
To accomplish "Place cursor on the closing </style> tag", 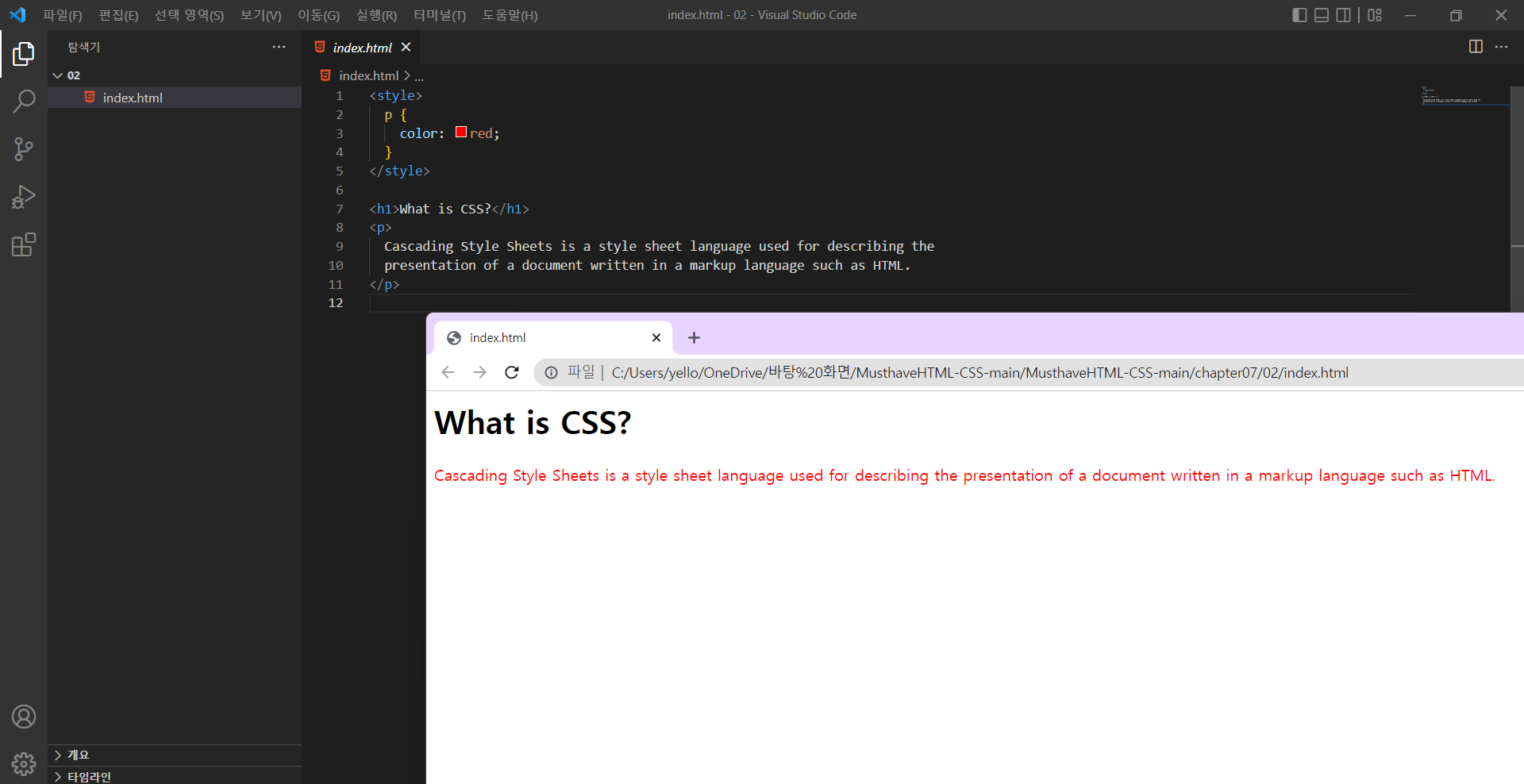I will [x=399, y=171].
